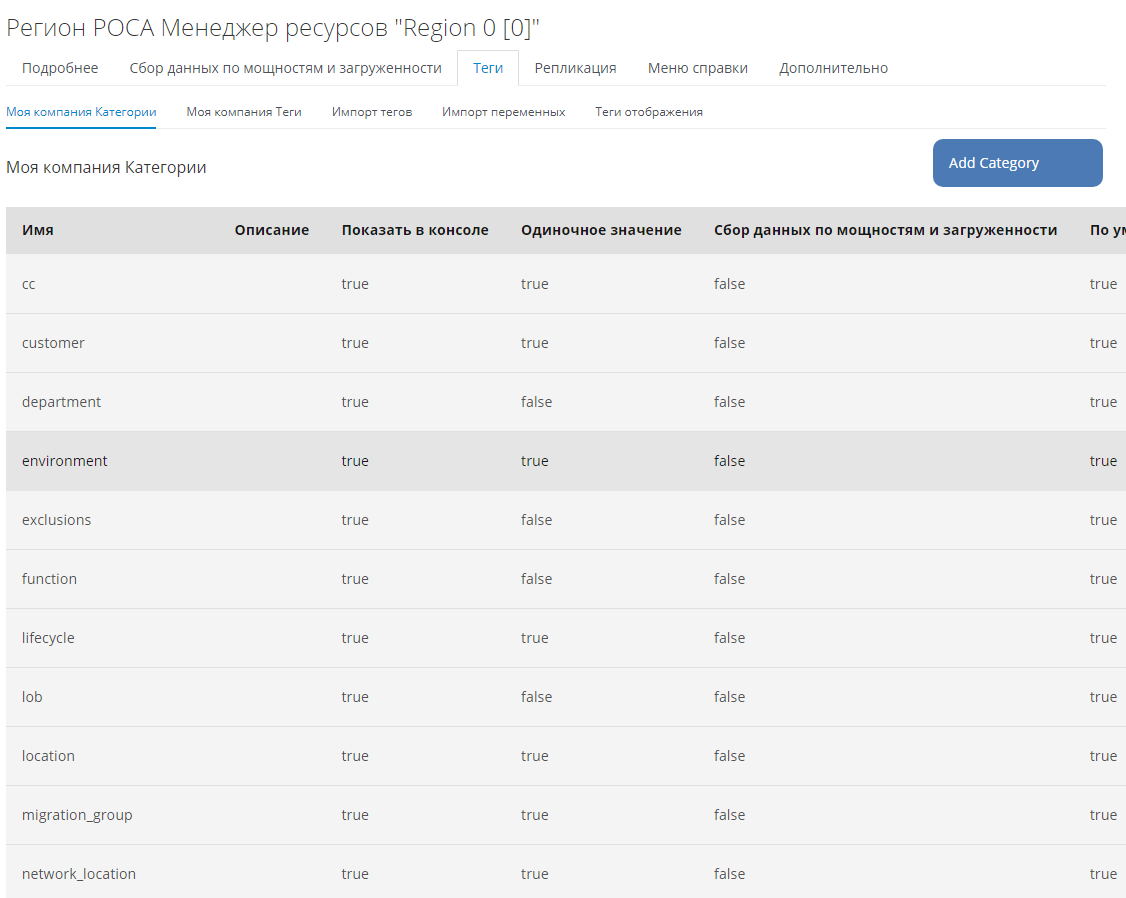The width and height of the screenshot is (1126, 898).
Task: Click the migration_group category row
Action: click(77, 815)
